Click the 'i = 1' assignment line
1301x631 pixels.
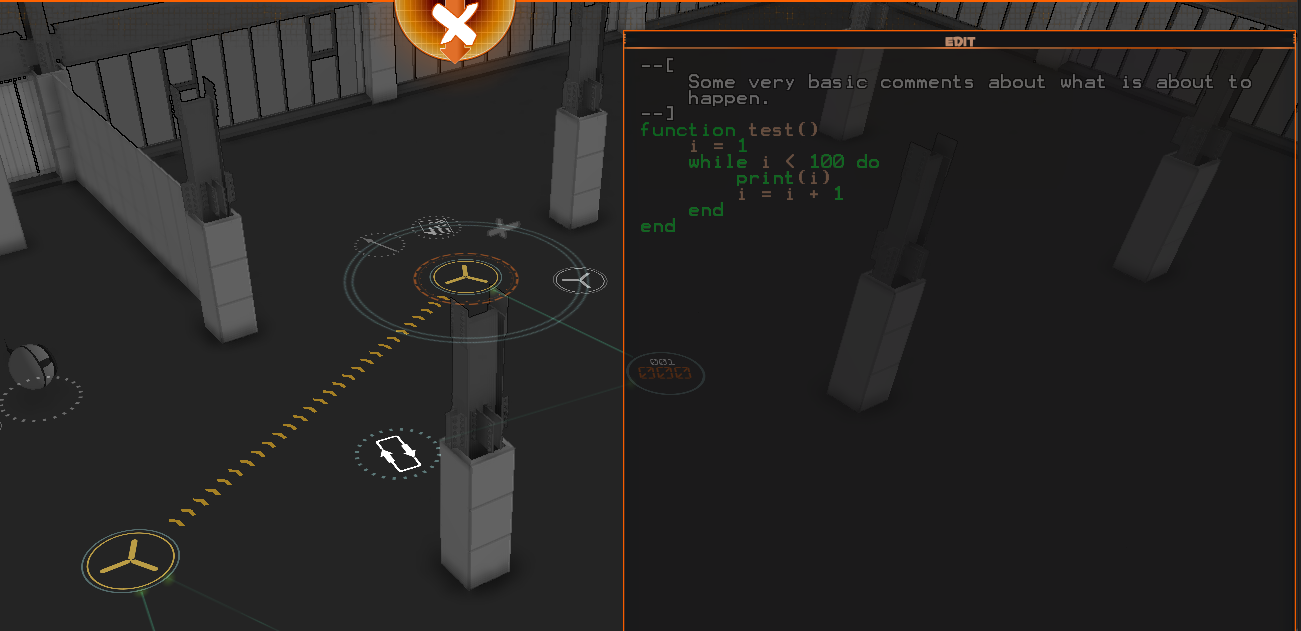tap(718, 146)
